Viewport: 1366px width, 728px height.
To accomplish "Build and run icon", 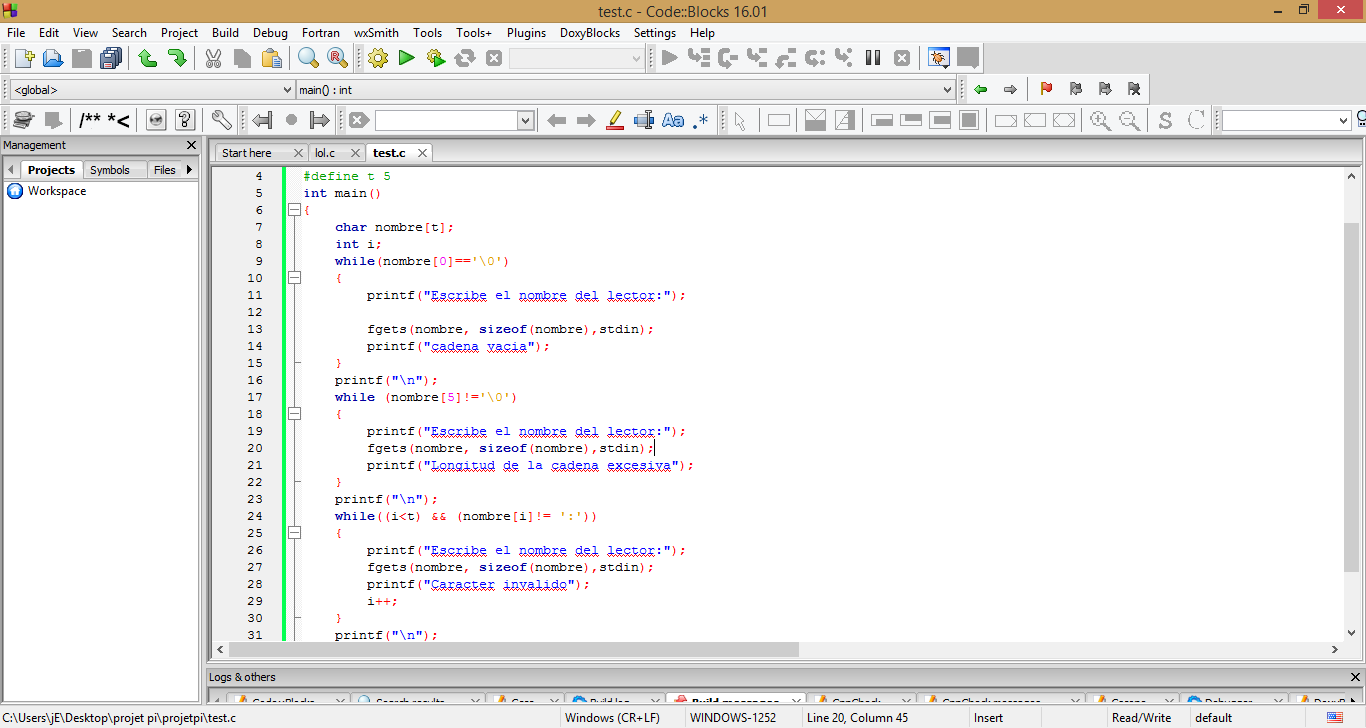I will pos(435,58).
